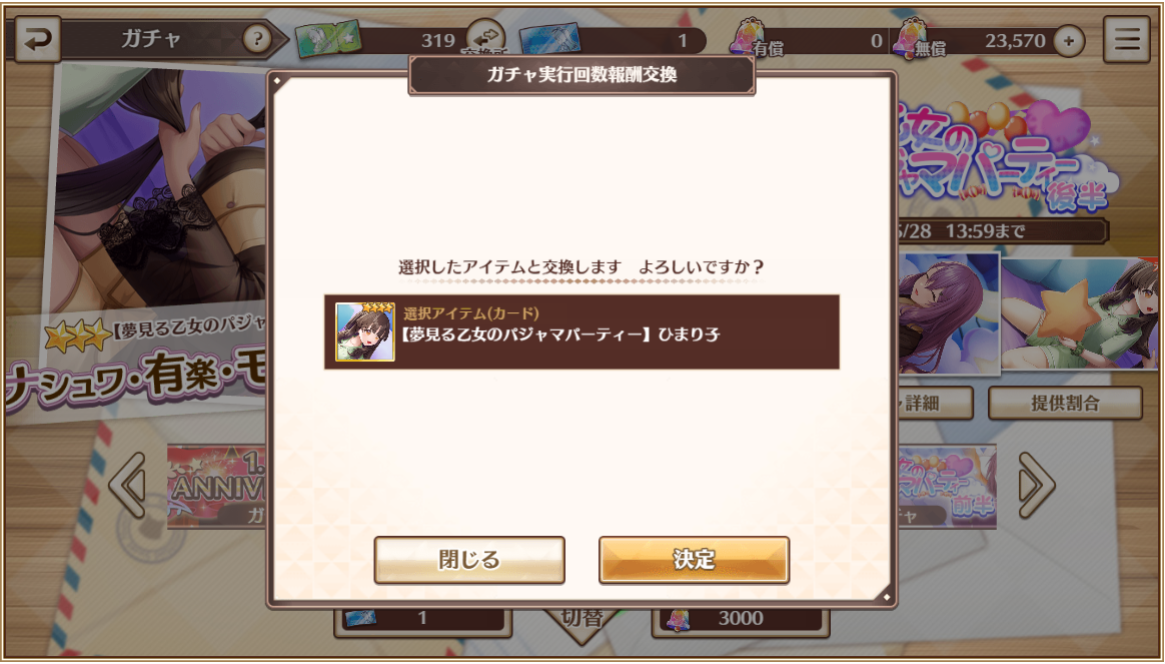Click the back arrow icon
This screenshot has height=664, width=1165.
tap(37, 39)
